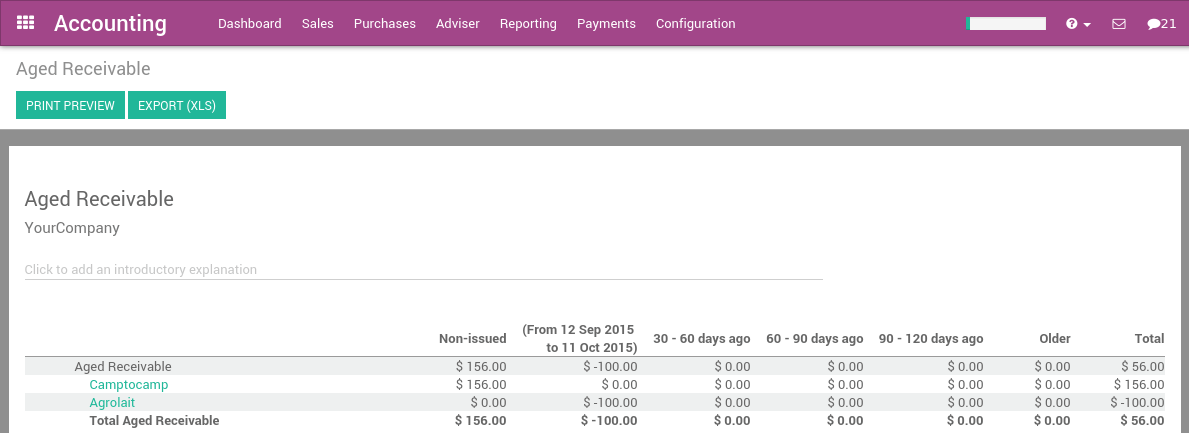Open the Sales menu
Screen dimensions: 1189x433
pyautogui.click(x=318, y=24)
